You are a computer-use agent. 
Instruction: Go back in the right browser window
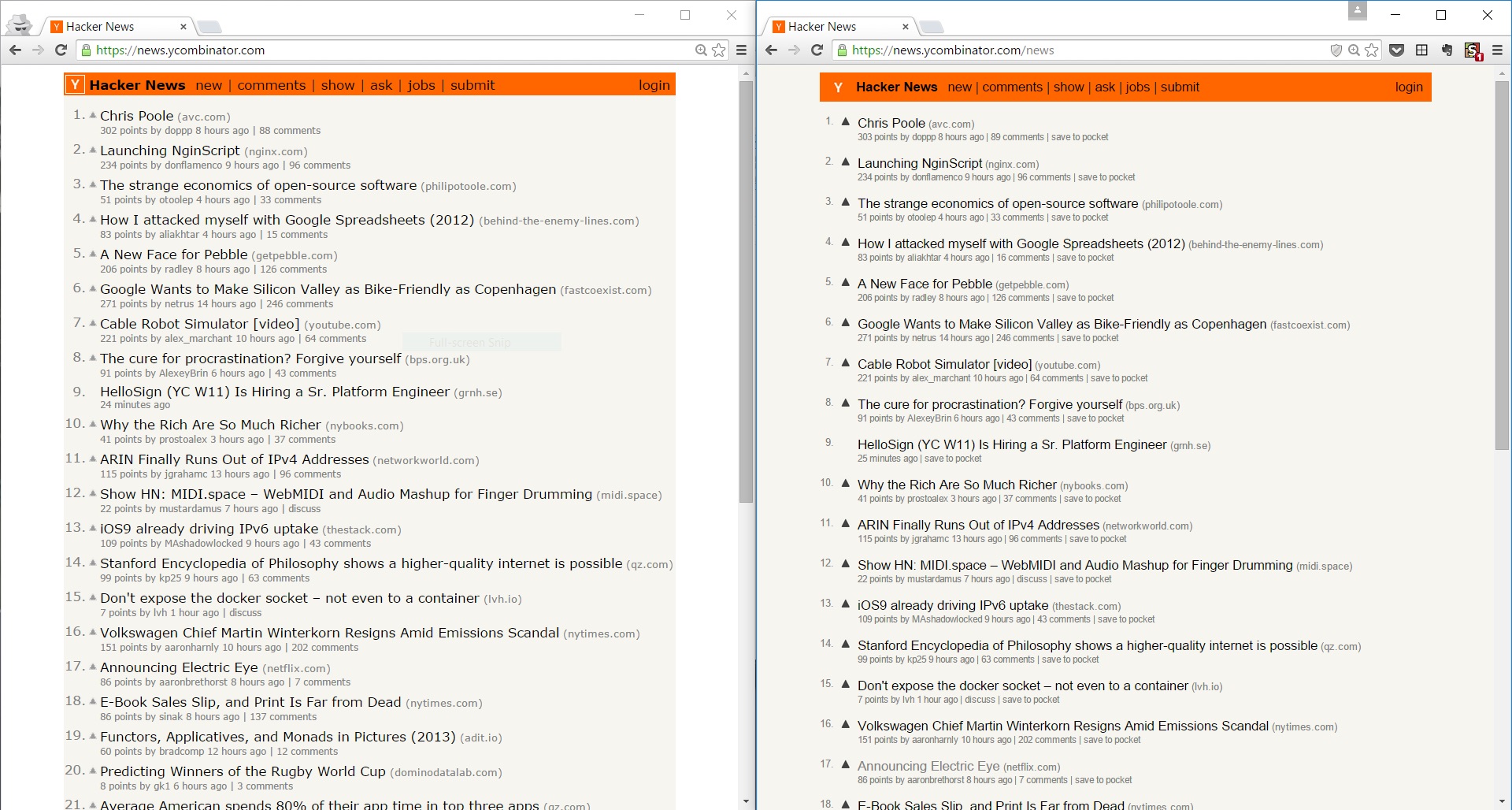pyautogui.click(x=772, y=50)
